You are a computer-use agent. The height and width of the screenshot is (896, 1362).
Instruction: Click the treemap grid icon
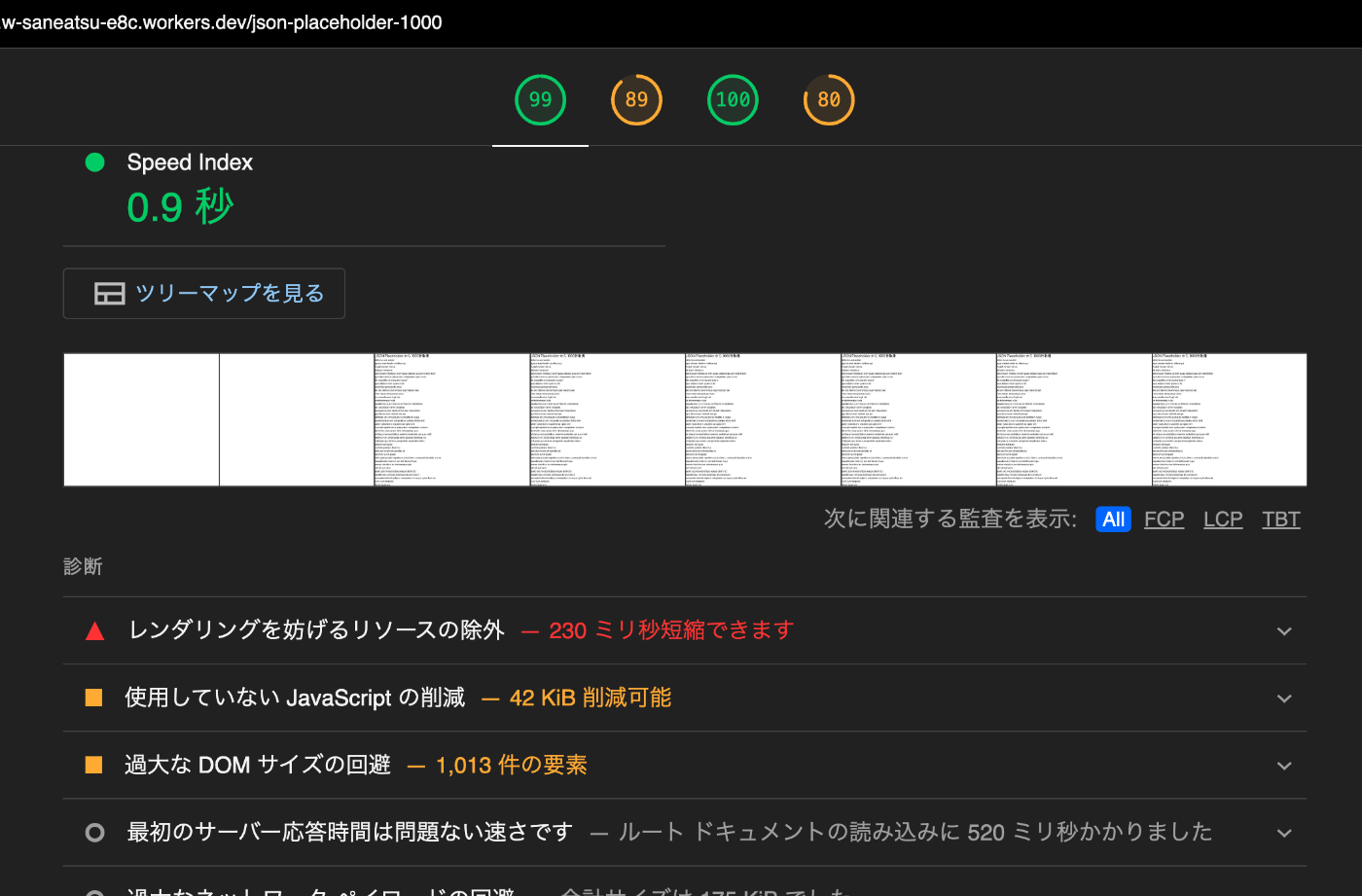109,294
